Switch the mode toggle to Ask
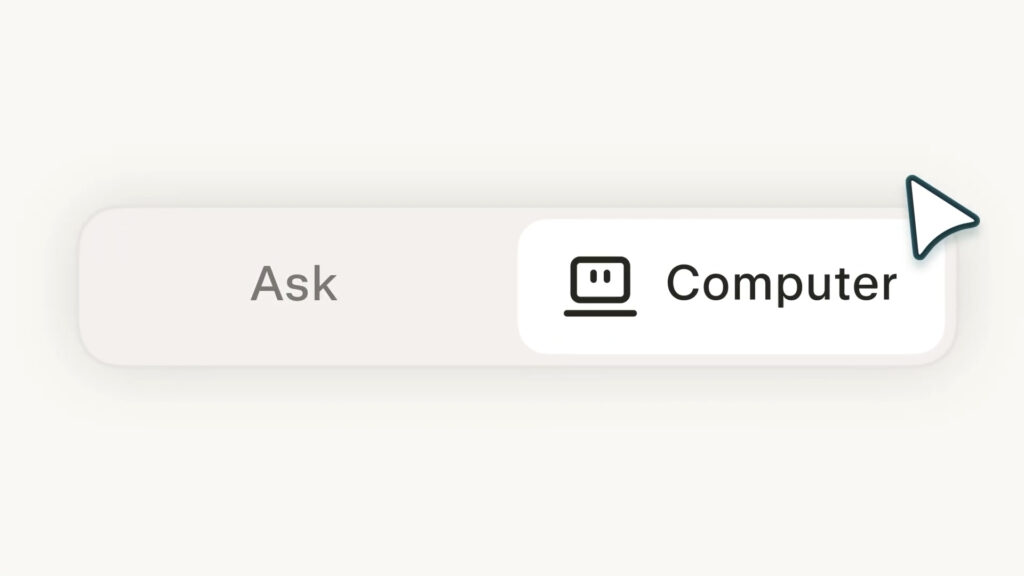 click(x=294, y=285)
